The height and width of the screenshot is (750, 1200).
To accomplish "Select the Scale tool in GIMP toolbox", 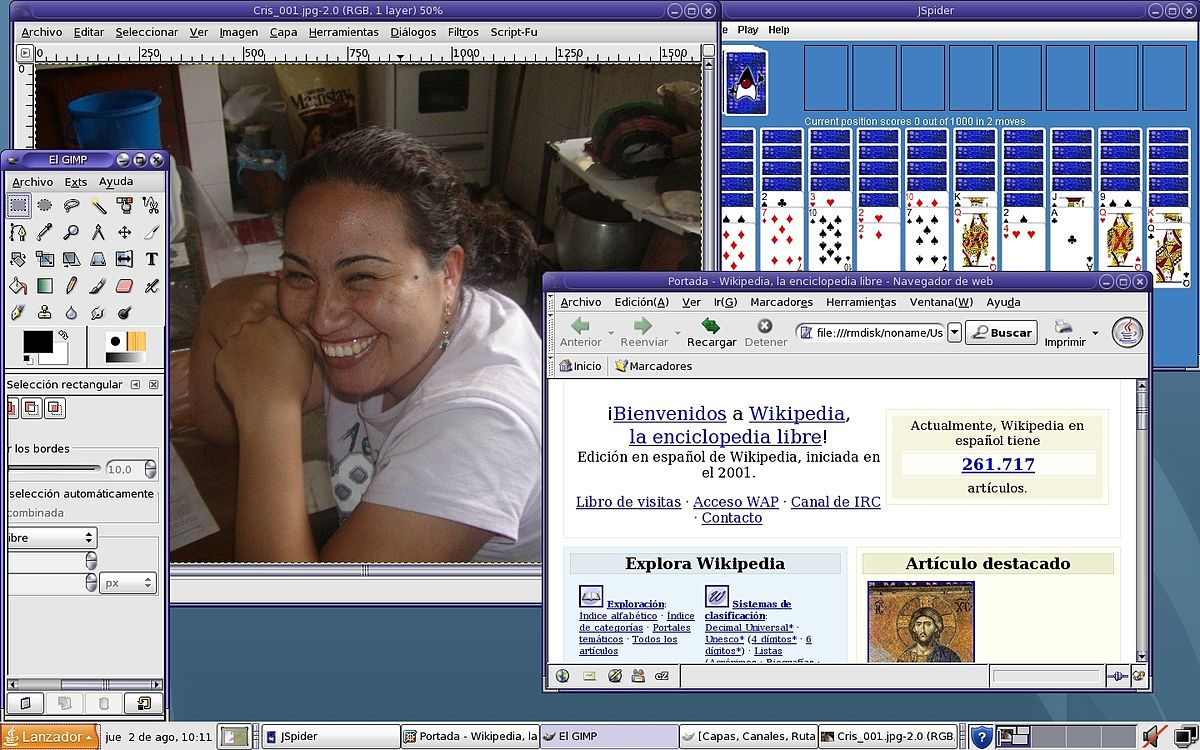I will [x=45, y=259].
